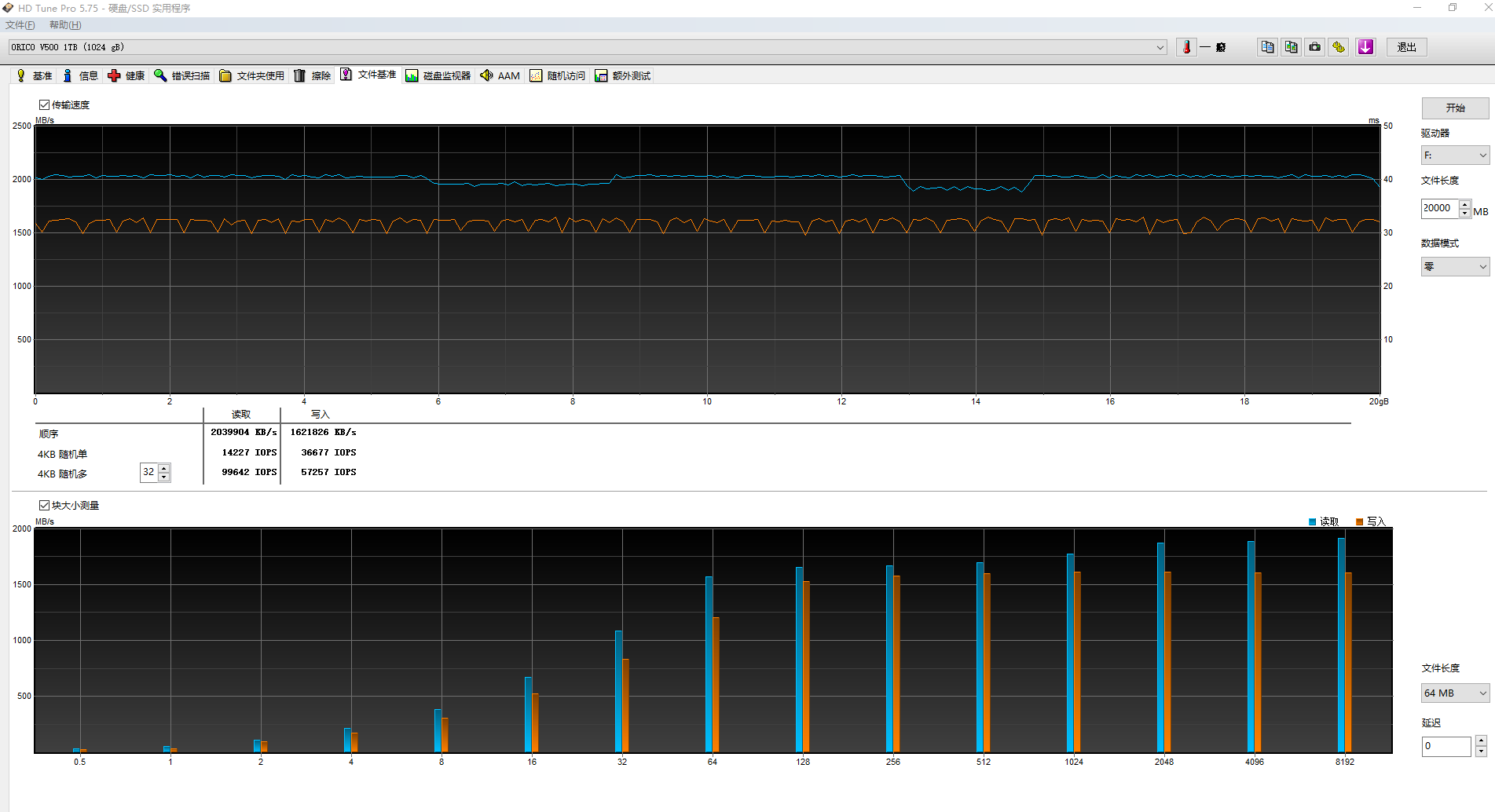Click the thermometer temperature icon
Viewport: 1495px width, 812px height.
pos(1186,47)
